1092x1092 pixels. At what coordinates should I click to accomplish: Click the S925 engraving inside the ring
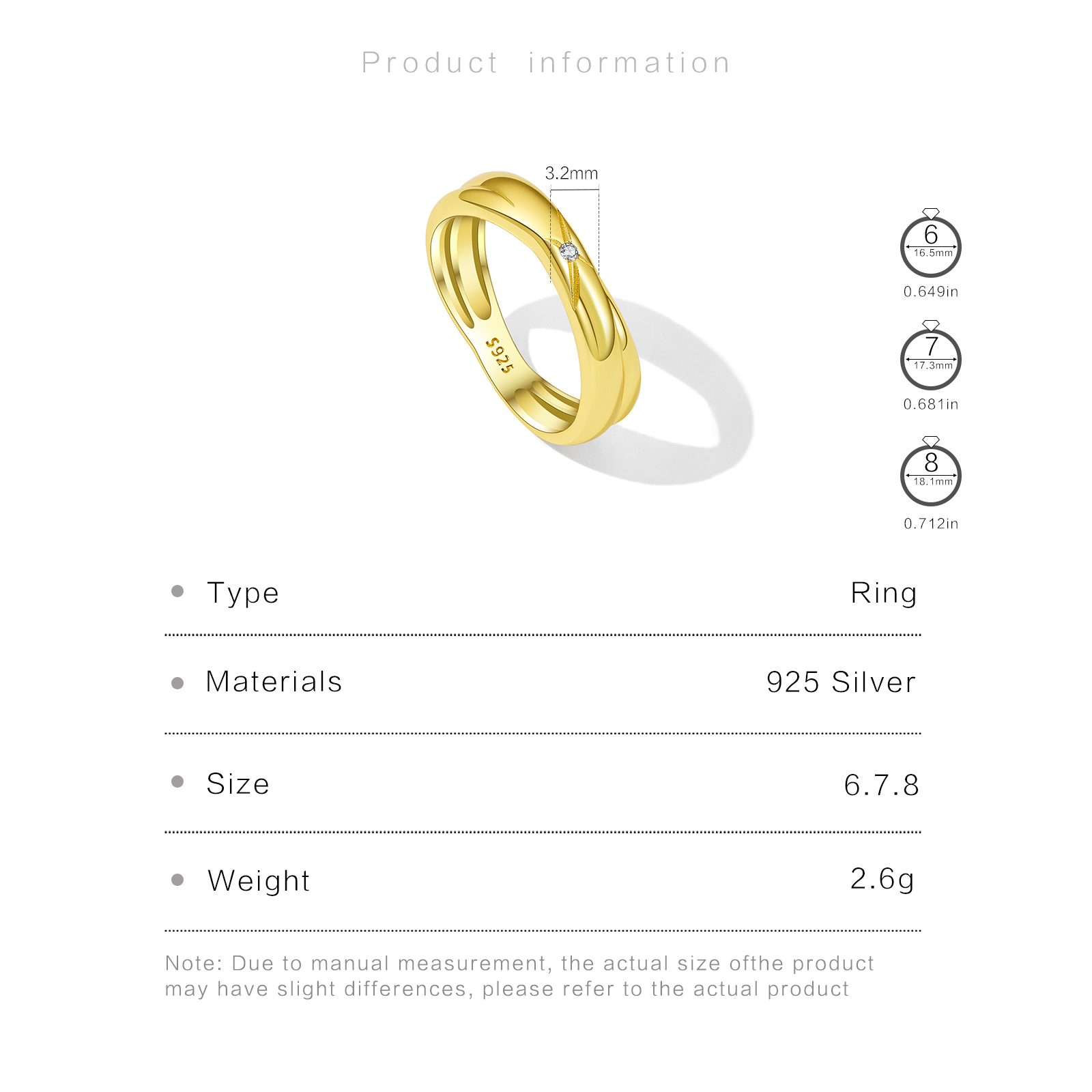tap(499, 355)
